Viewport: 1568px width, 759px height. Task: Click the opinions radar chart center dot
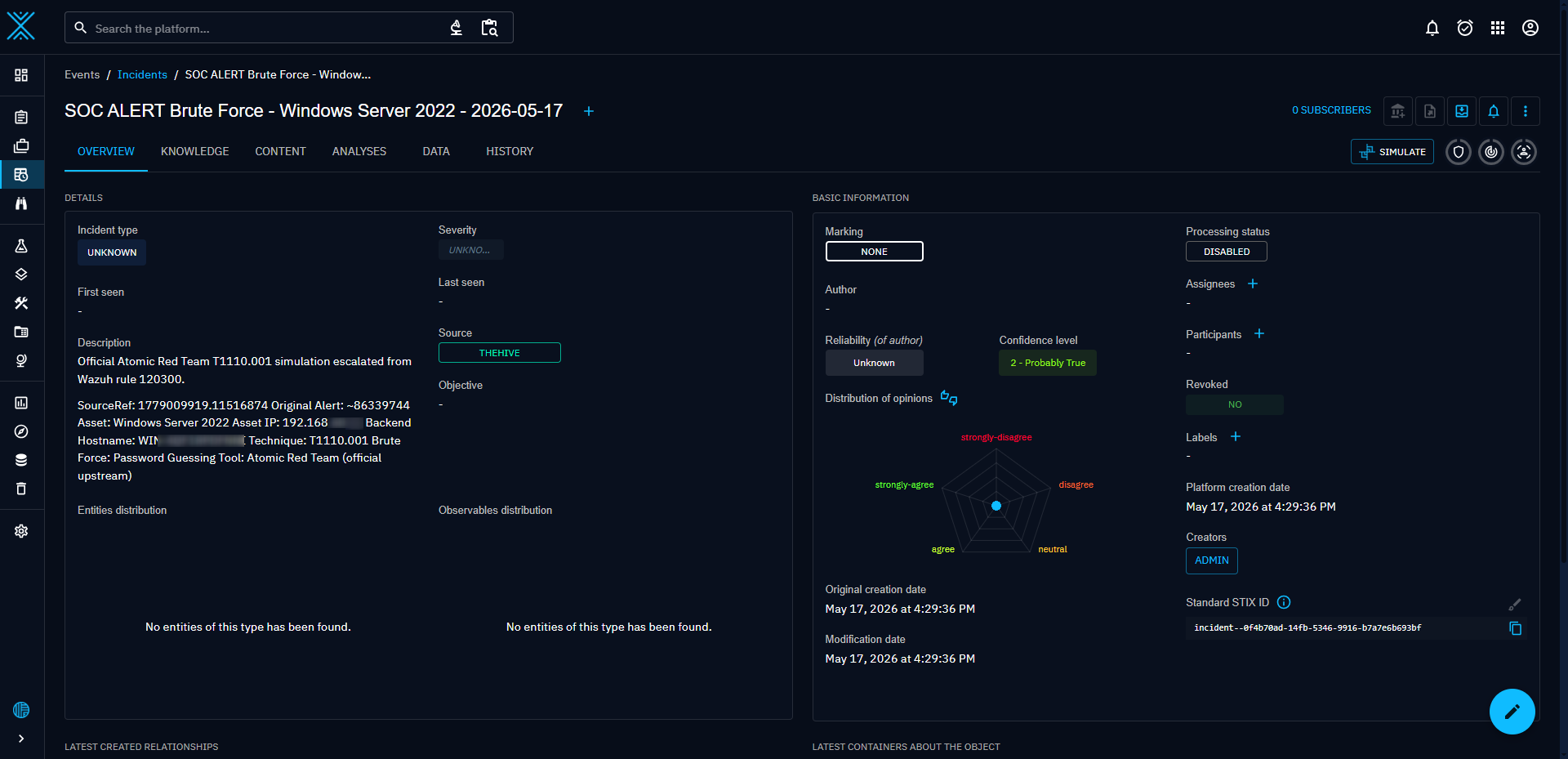[996, 506]
